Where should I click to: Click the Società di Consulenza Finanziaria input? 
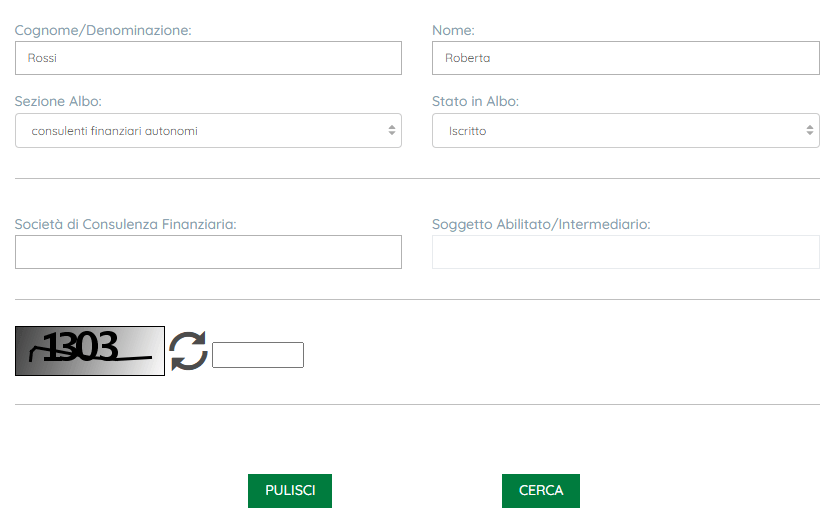point(208,252)
